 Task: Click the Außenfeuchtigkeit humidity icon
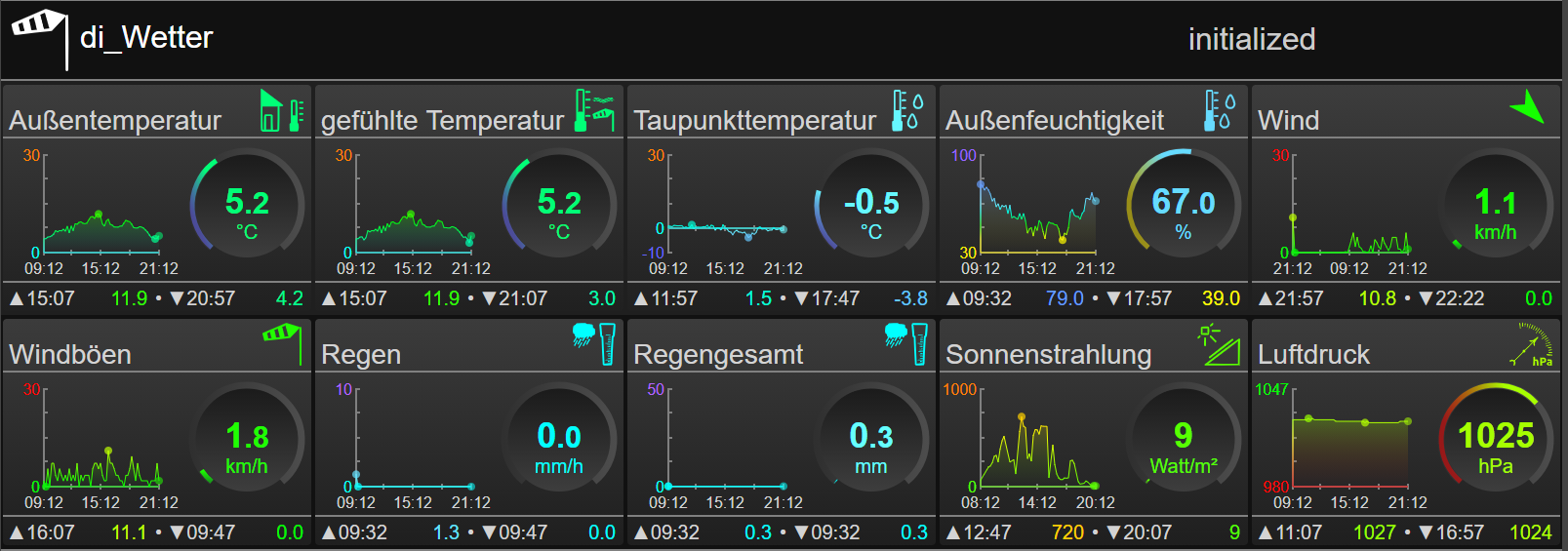(1219, 110)
